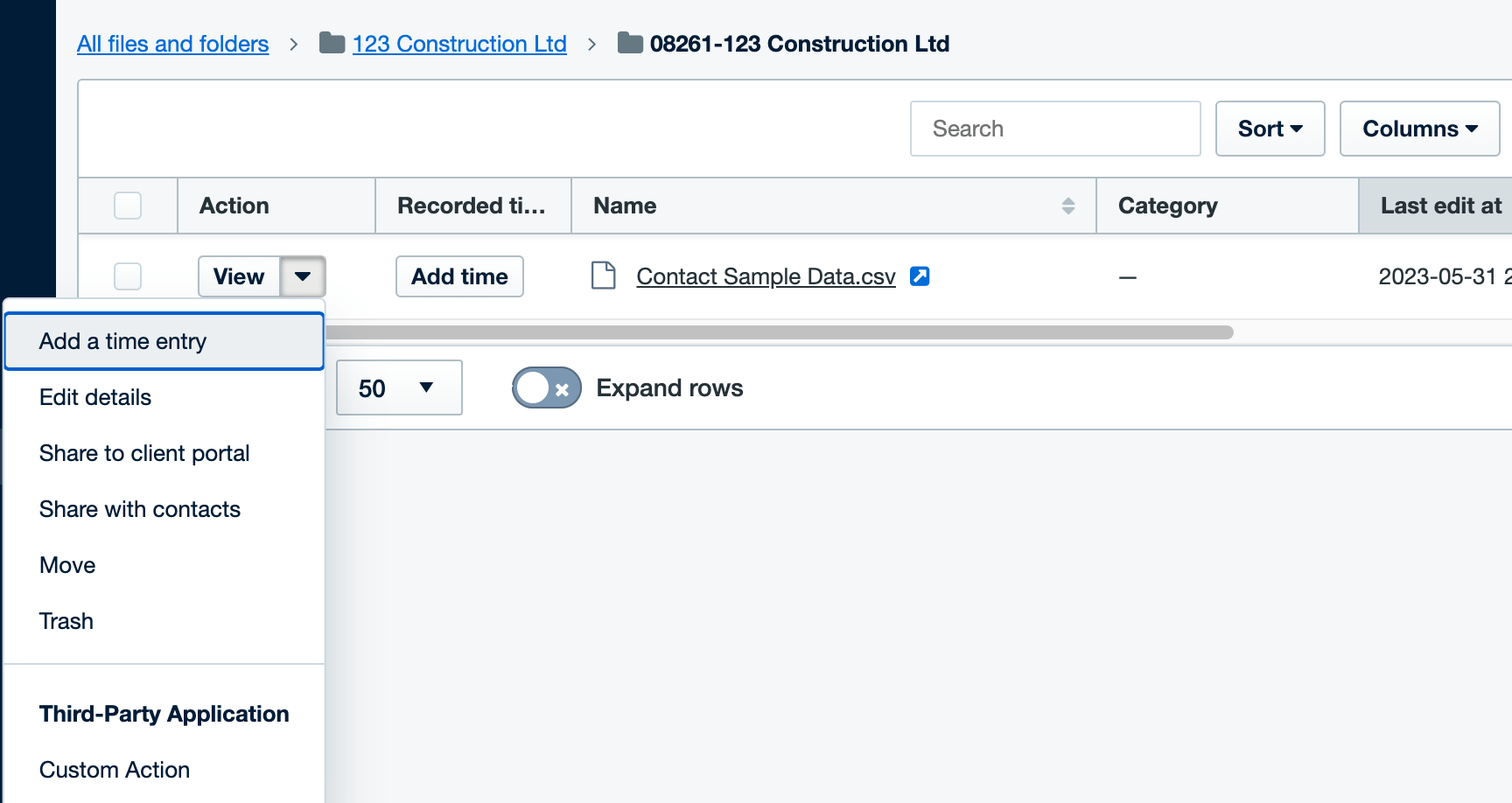Check the select-all checkbox in table header
Screen dimensions: 1512x803
point(127,205)
